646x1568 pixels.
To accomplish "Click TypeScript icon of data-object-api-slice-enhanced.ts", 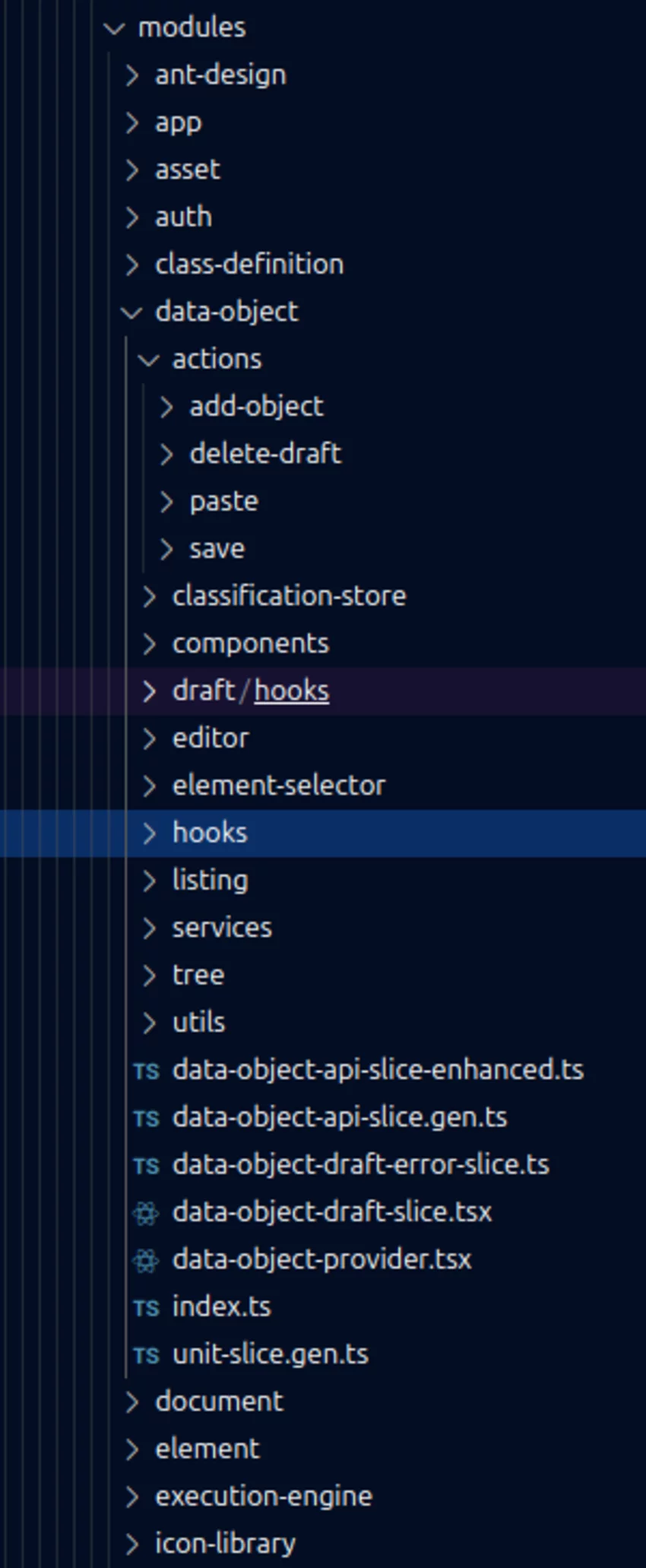I will pos(146,1071).
